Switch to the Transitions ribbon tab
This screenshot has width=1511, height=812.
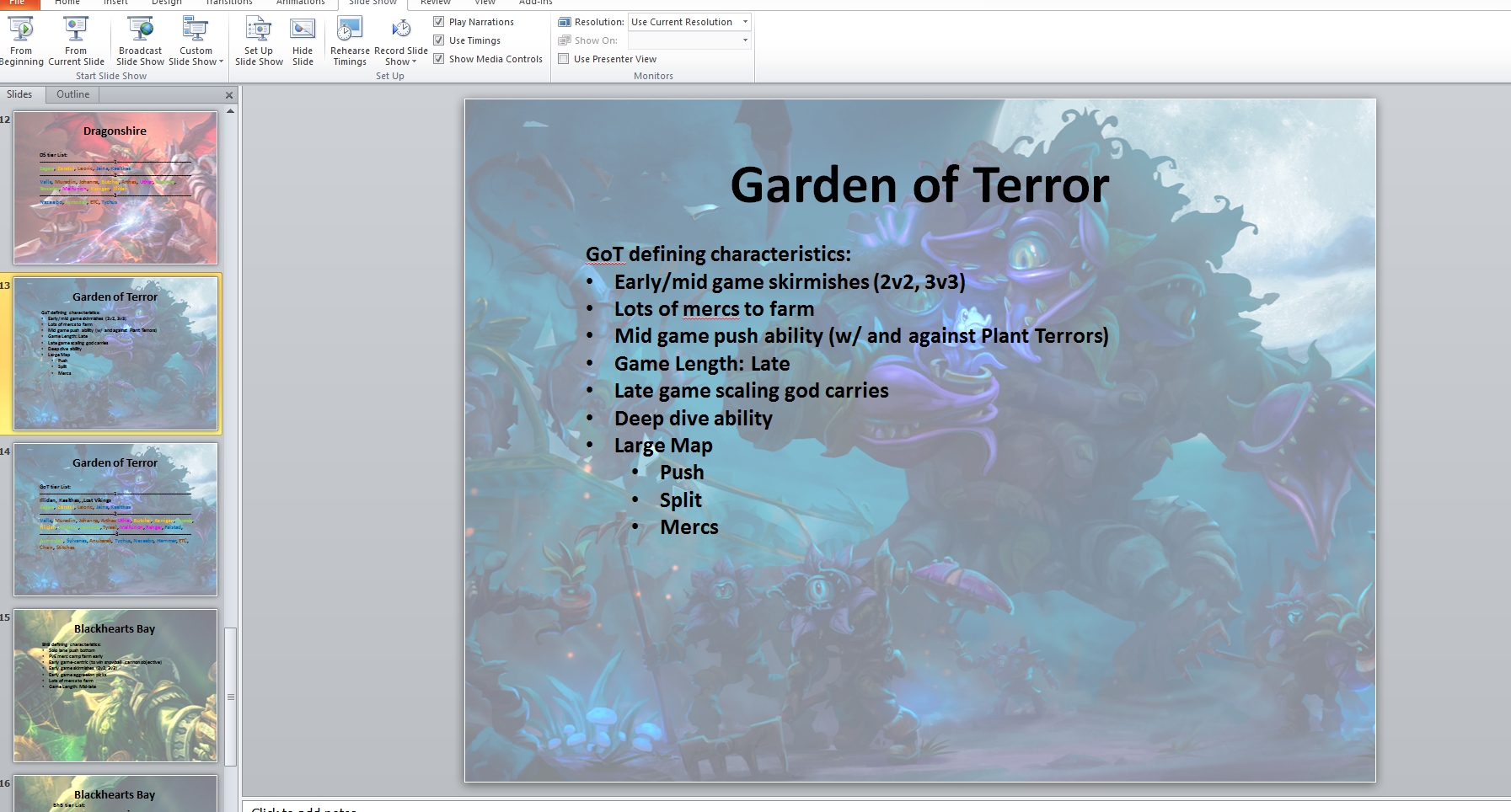(228, 3)
